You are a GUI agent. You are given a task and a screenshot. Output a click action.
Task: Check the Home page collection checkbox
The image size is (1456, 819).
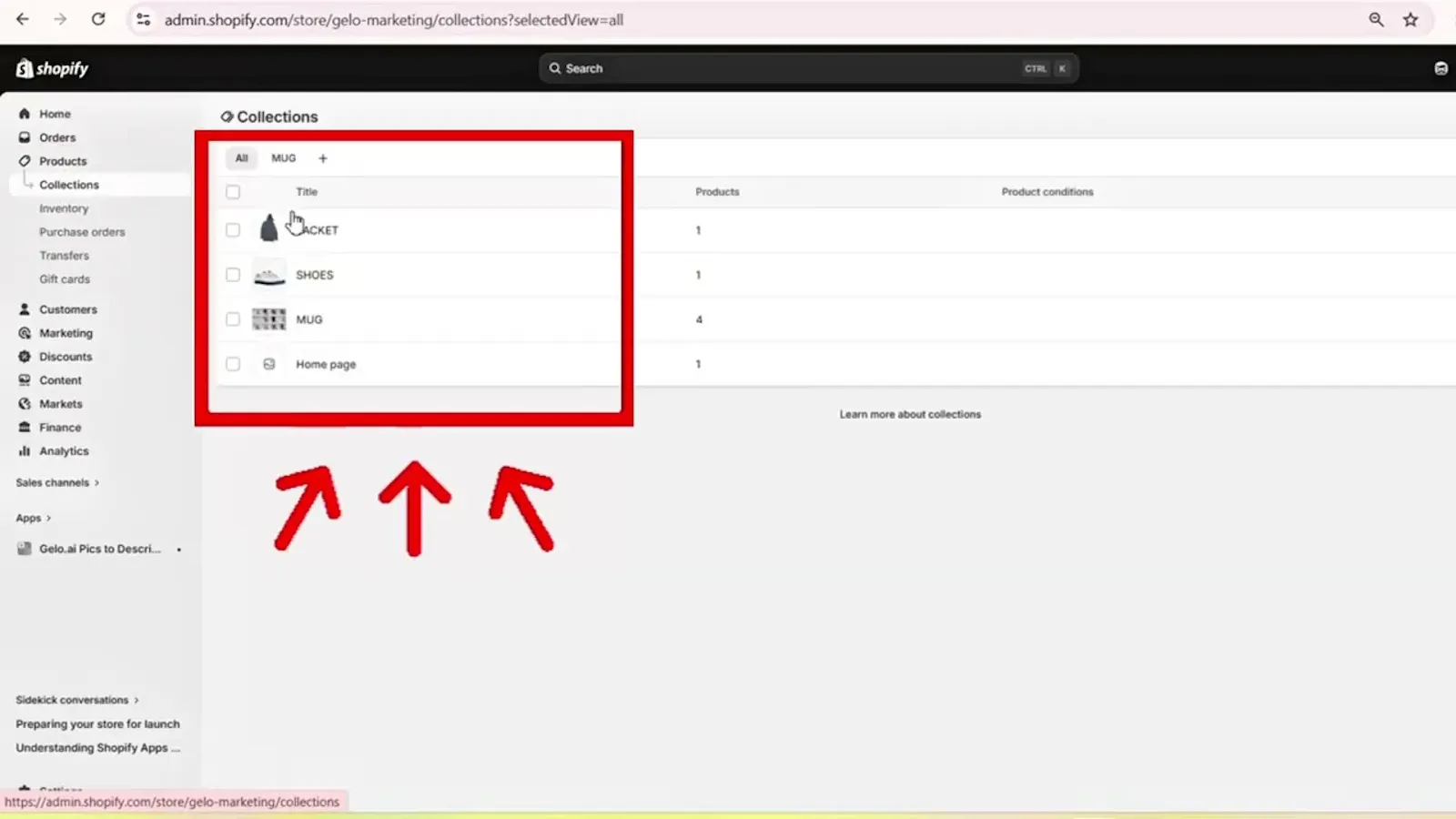[x=233, y=364]
